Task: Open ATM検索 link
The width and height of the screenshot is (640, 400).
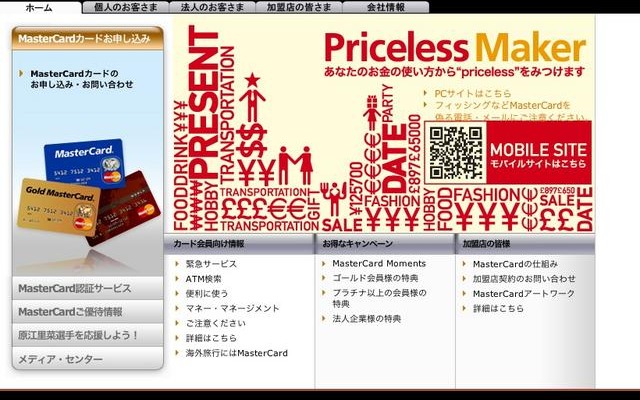Action: click(203, 279)
